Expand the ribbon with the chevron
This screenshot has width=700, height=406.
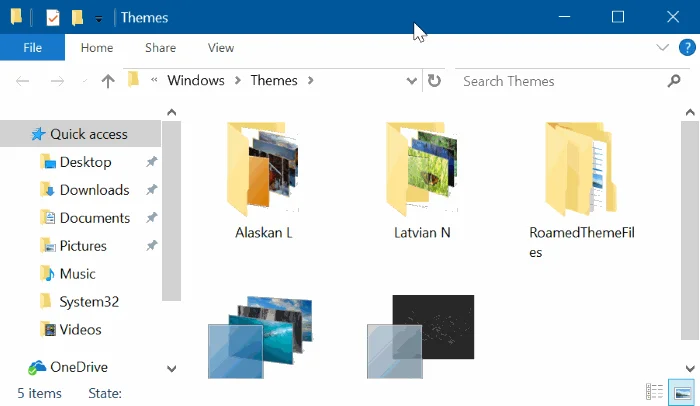click(662, 47)
